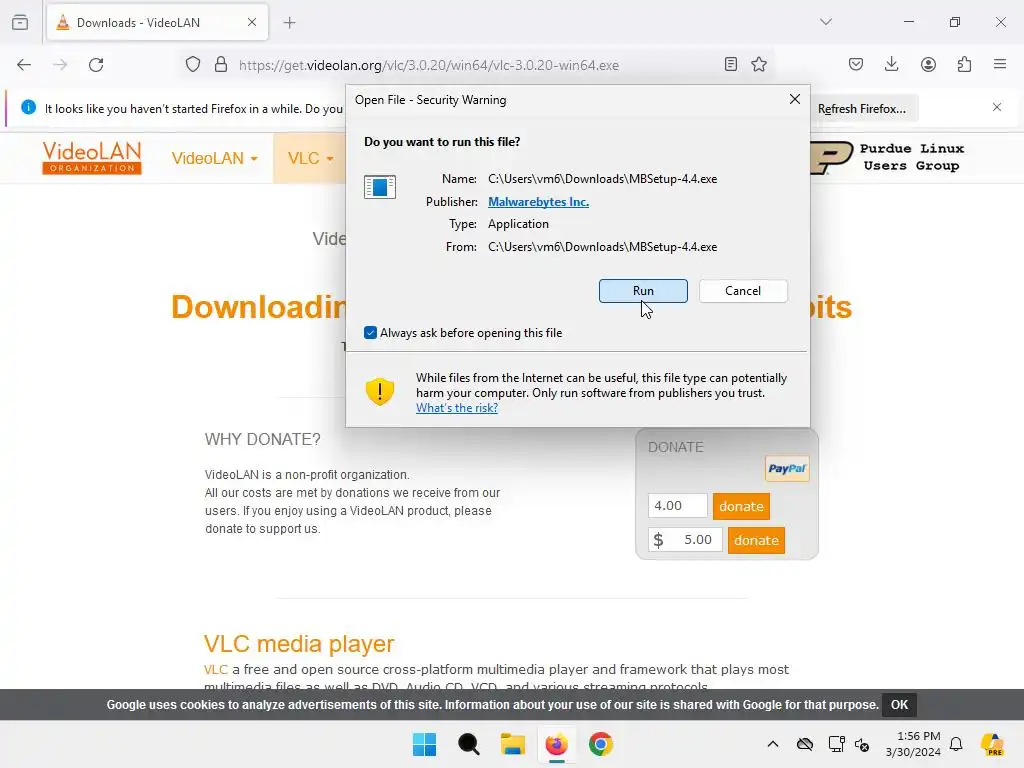Screen dimensions: 1024x768
Task: Click the Purdue Linux Users Group logo
Action: coord(888,157)
